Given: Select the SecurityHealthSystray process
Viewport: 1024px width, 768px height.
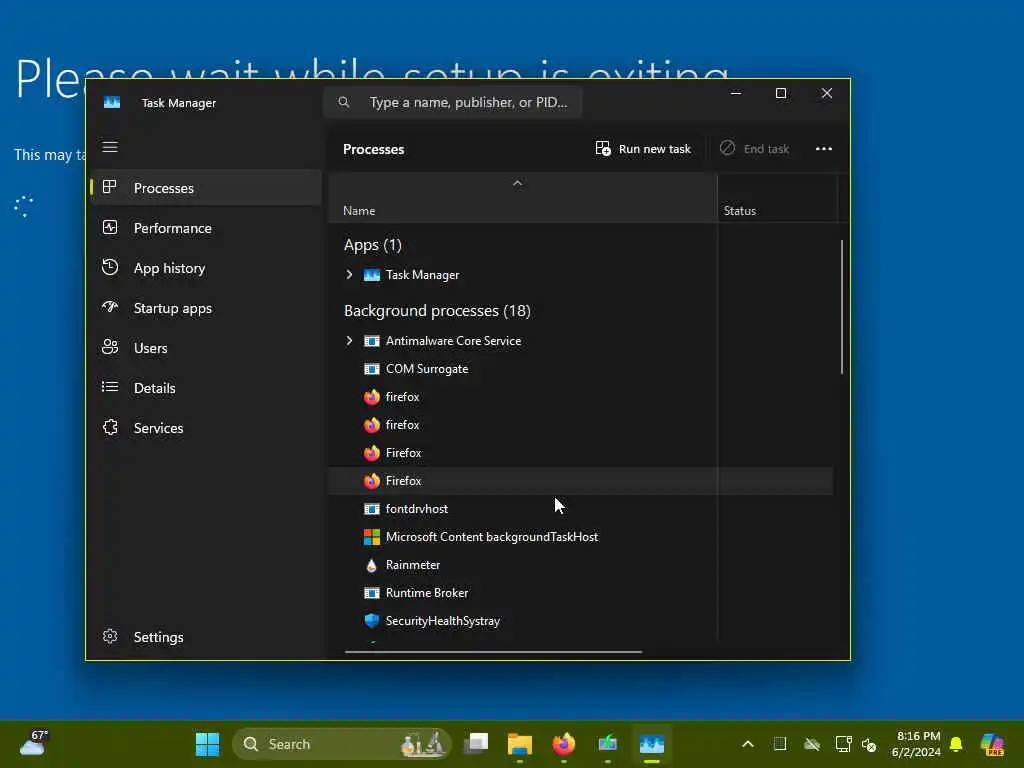Looking at the screenshot, I should pos(581,621).
